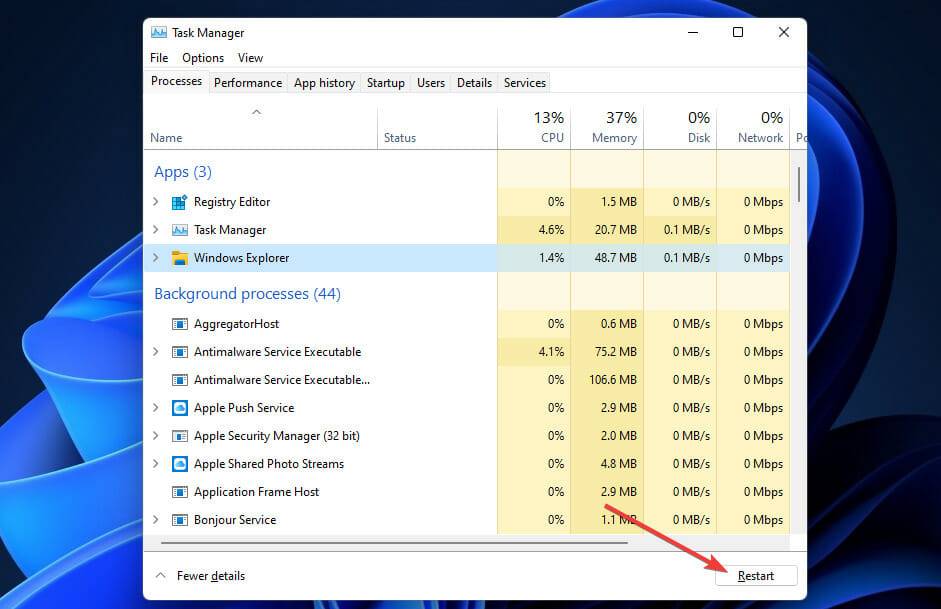Switch to the Performance tab
The height and width of the screenshot is (609, 941).
pyautogui.click(x=248, y=83)
